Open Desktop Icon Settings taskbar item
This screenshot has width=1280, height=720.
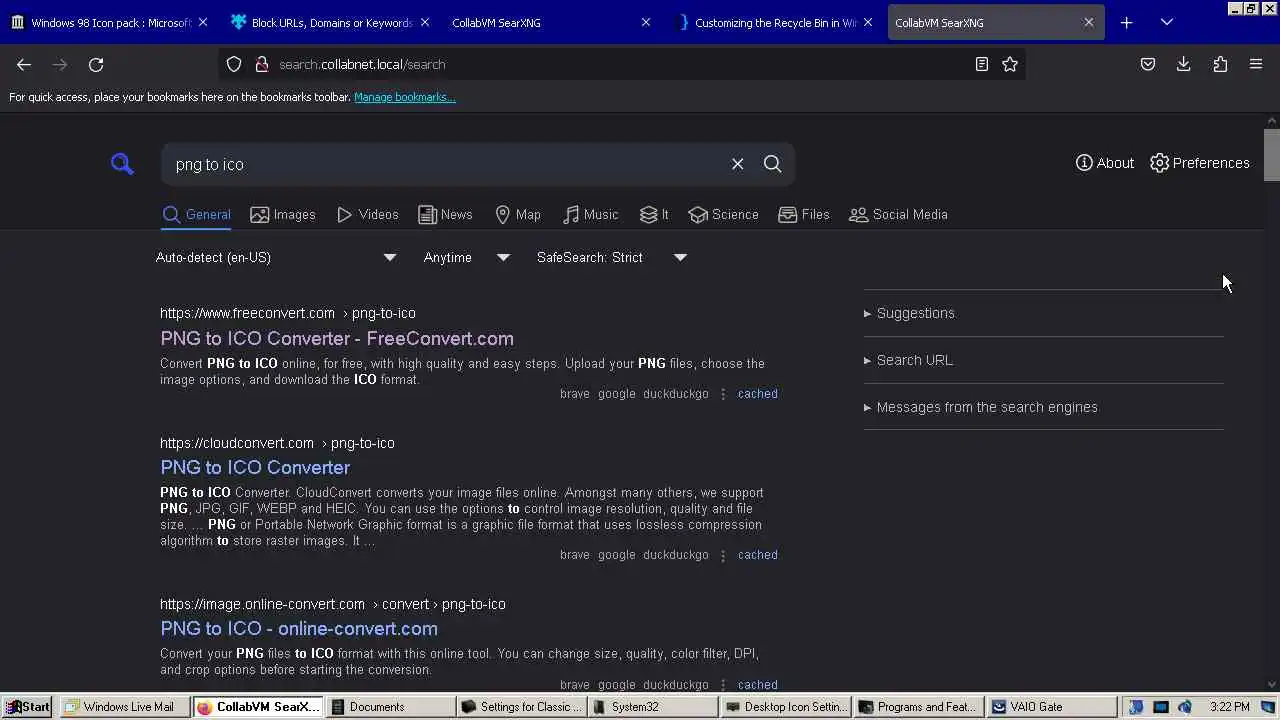(x=784, y=706)
